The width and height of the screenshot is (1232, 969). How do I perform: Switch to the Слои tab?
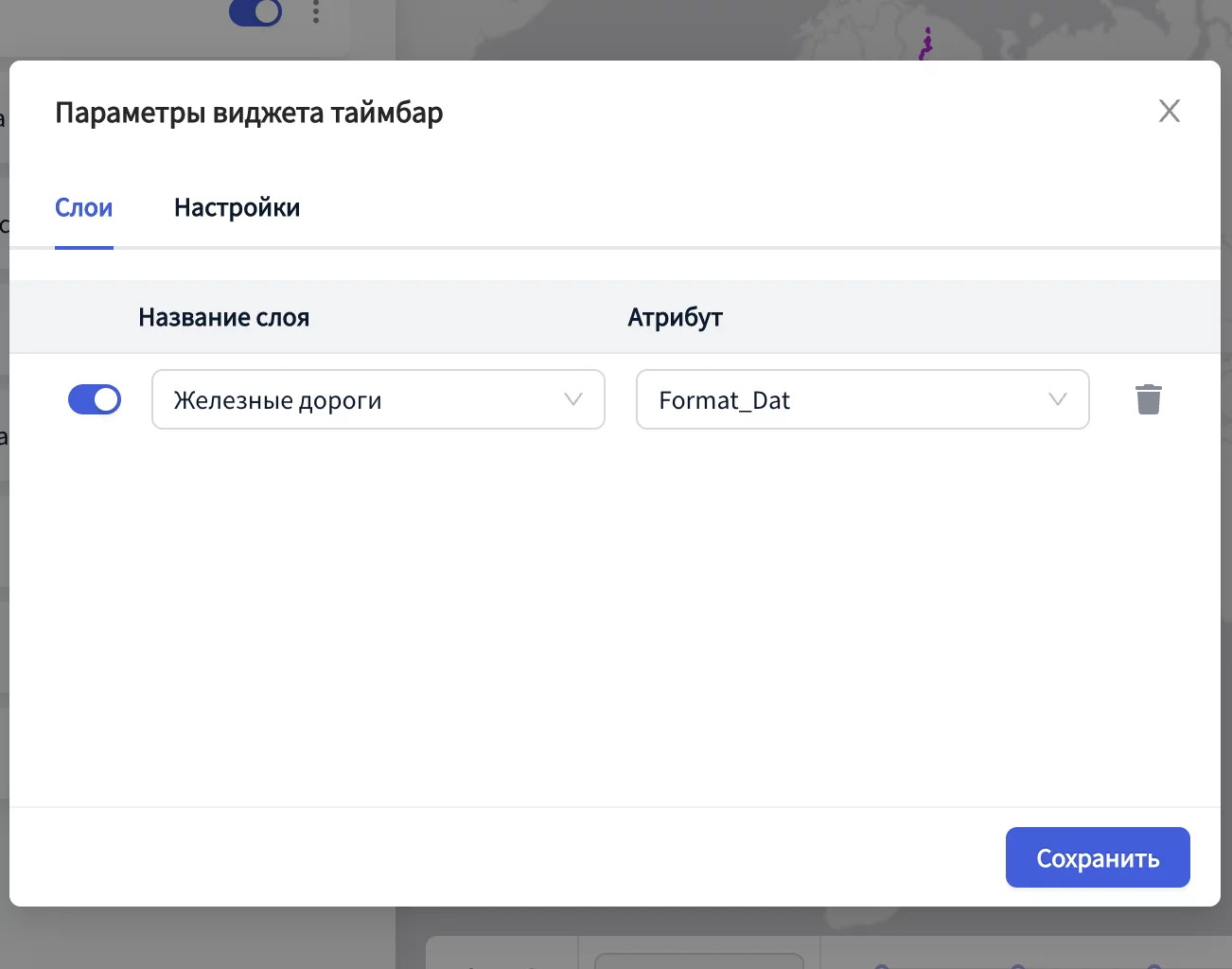[x=84, y=208]
